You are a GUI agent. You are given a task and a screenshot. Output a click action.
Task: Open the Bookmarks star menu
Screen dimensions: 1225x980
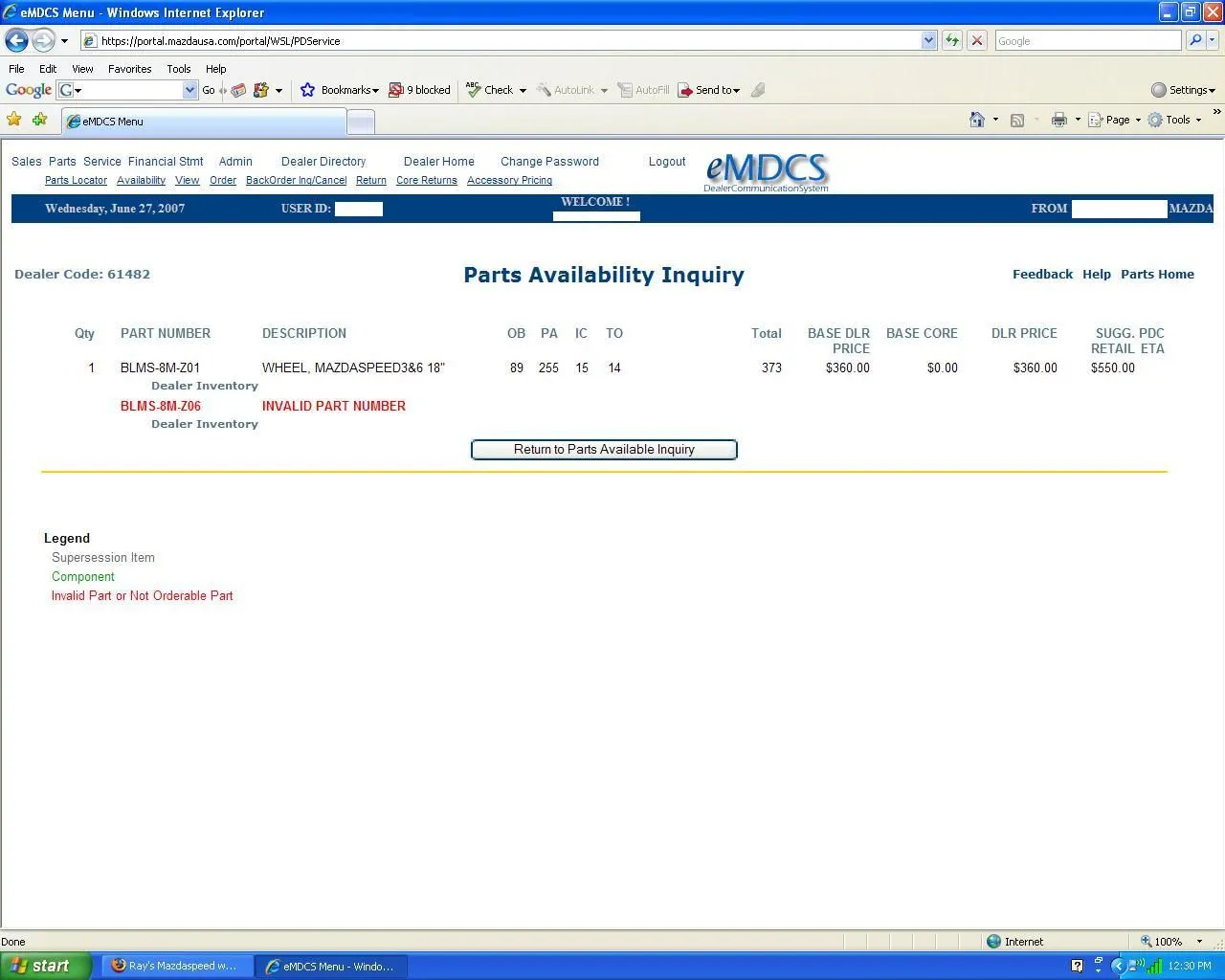[340, 90]
